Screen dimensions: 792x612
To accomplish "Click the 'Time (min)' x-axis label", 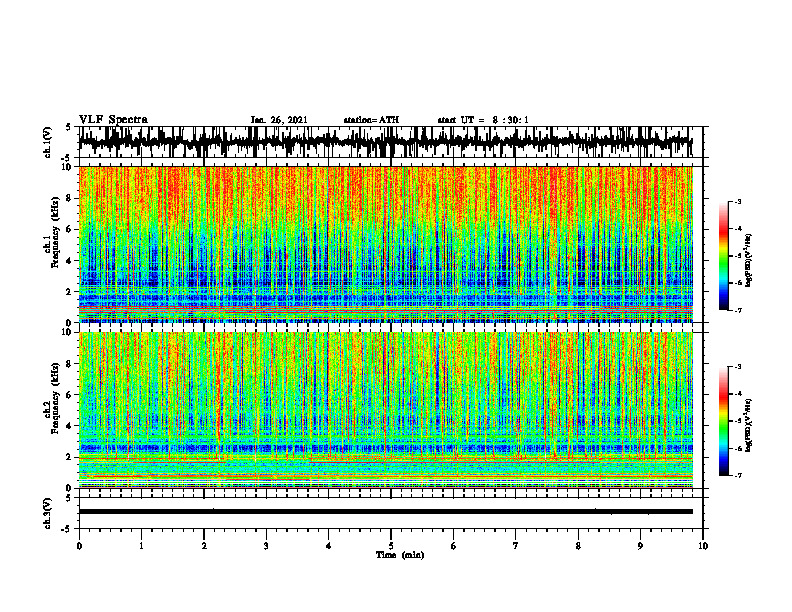I will pyautogui.click(x=400, y=555).
